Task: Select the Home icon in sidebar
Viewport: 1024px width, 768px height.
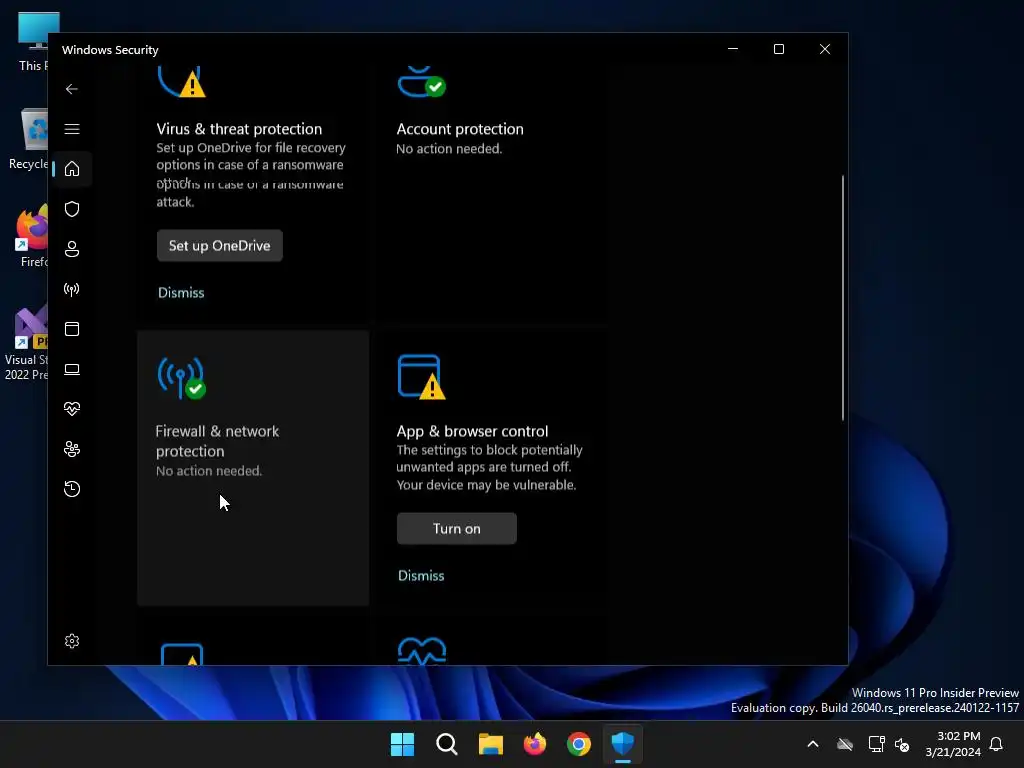Action: [72, 169]
